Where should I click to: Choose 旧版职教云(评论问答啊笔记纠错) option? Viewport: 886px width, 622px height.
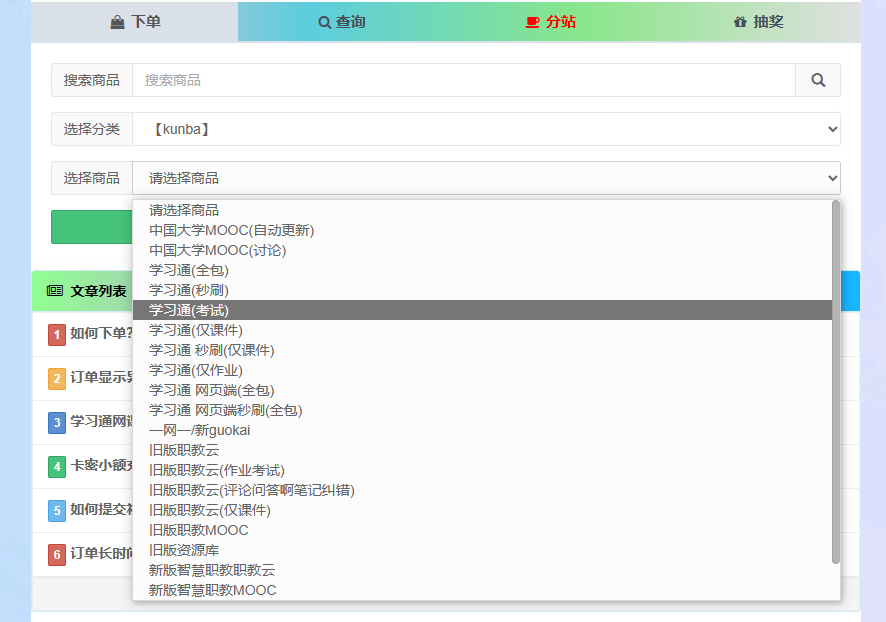tap(483, 490)
